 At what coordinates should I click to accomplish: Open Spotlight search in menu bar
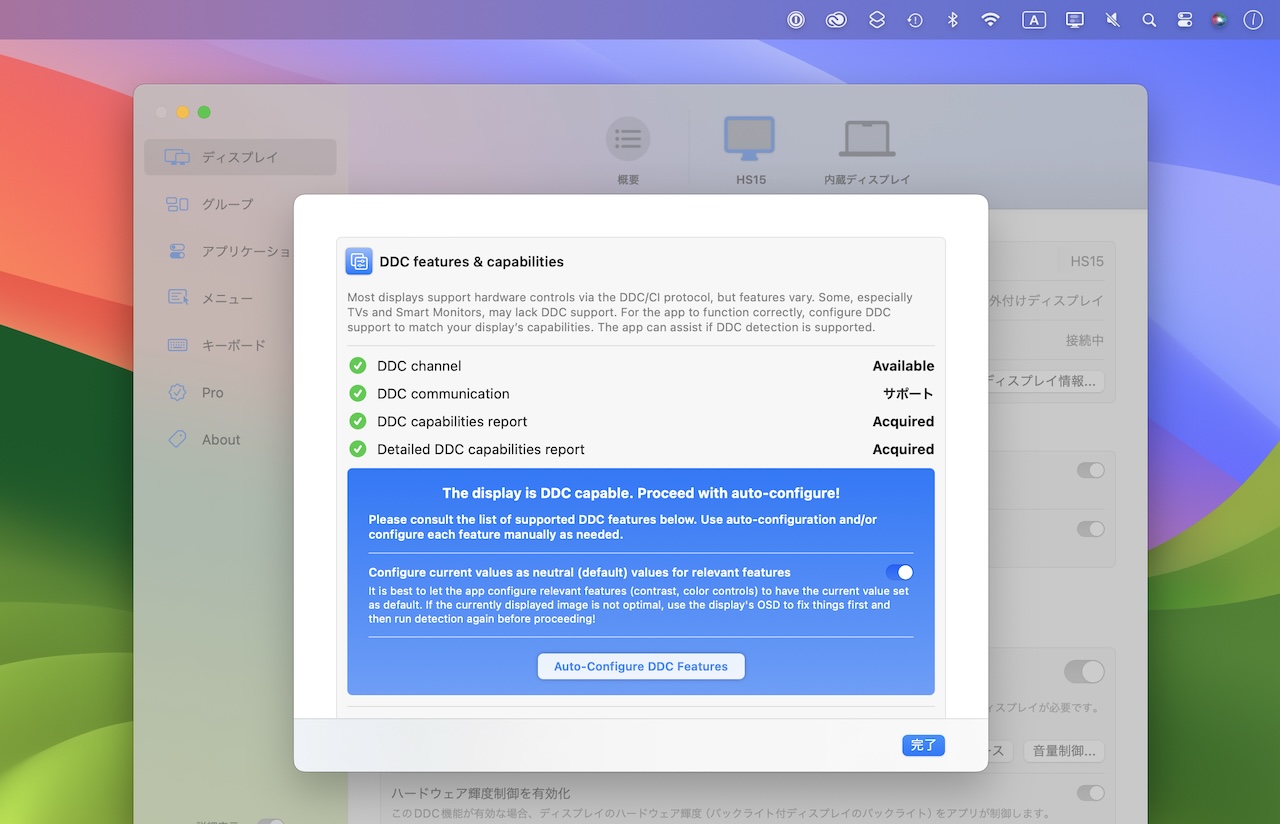click(1149, 20)
